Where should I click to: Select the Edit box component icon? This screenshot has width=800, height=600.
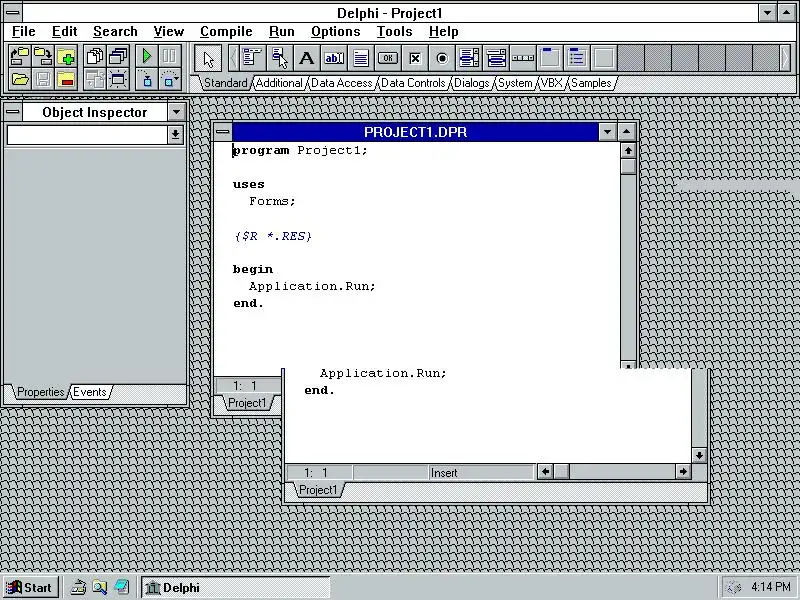click(334, 58)
